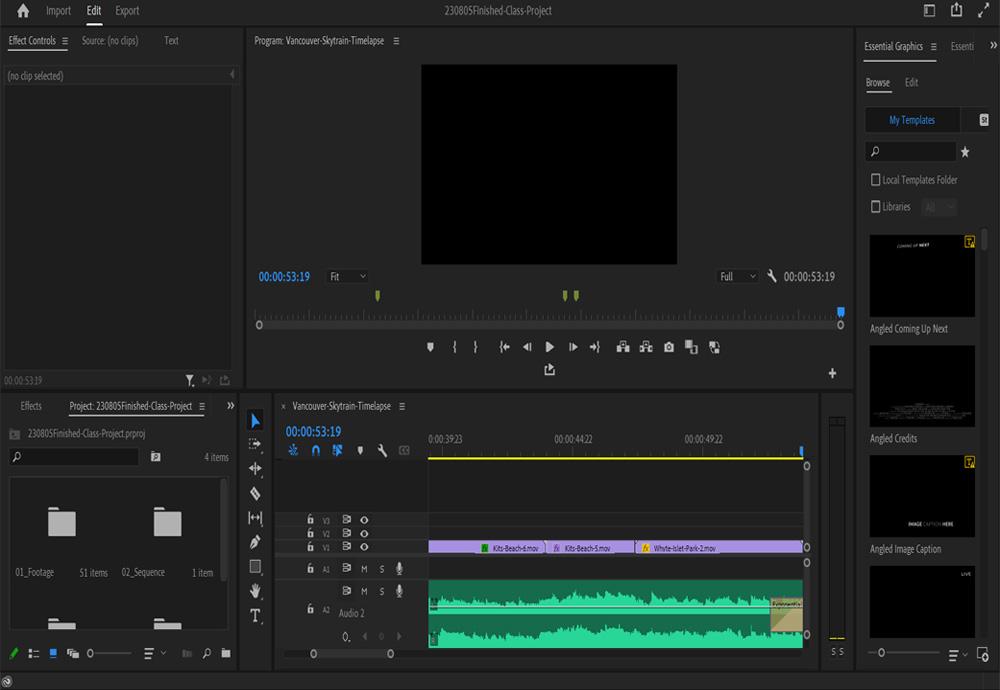
Task: Click add marker icon in timeline
Action: tap(360, 450)
